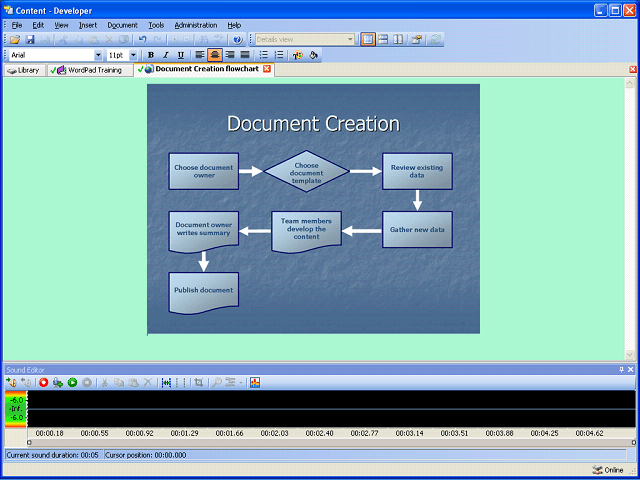Toggle the highlighted single-pane layout button
640x480 pixels.
click(368, 40)
